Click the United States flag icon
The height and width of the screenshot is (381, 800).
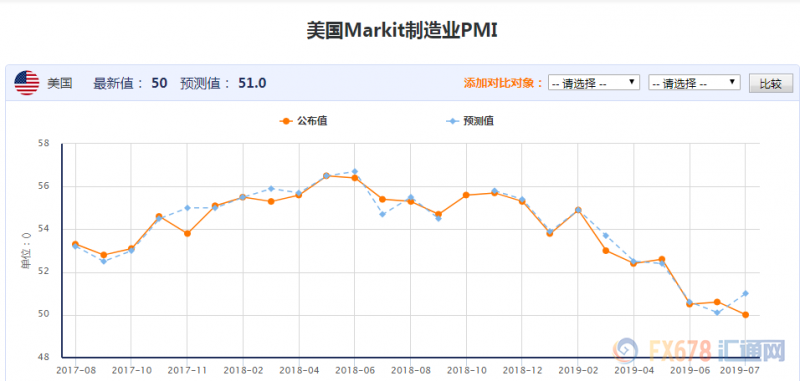[27, 83]
